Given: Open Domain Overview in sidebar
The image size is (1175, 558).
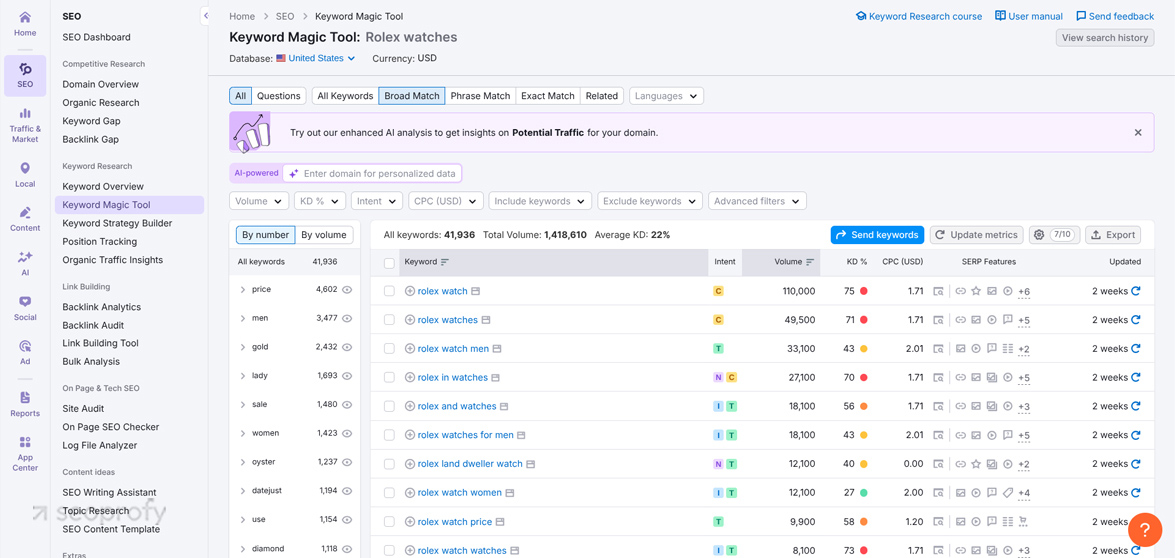Looking at the screenshot, I should [x=100, y=85].
